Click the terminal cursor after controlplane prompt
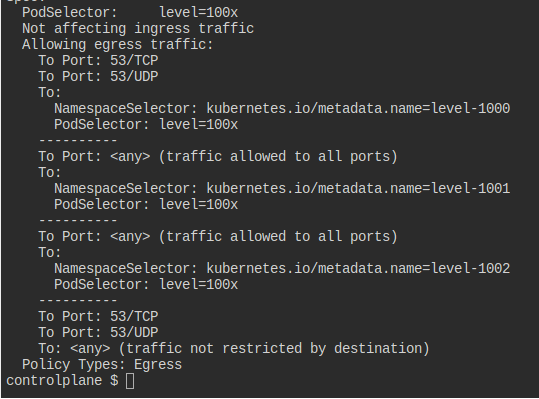Screen dimensions: 539x399 (130, 381)
